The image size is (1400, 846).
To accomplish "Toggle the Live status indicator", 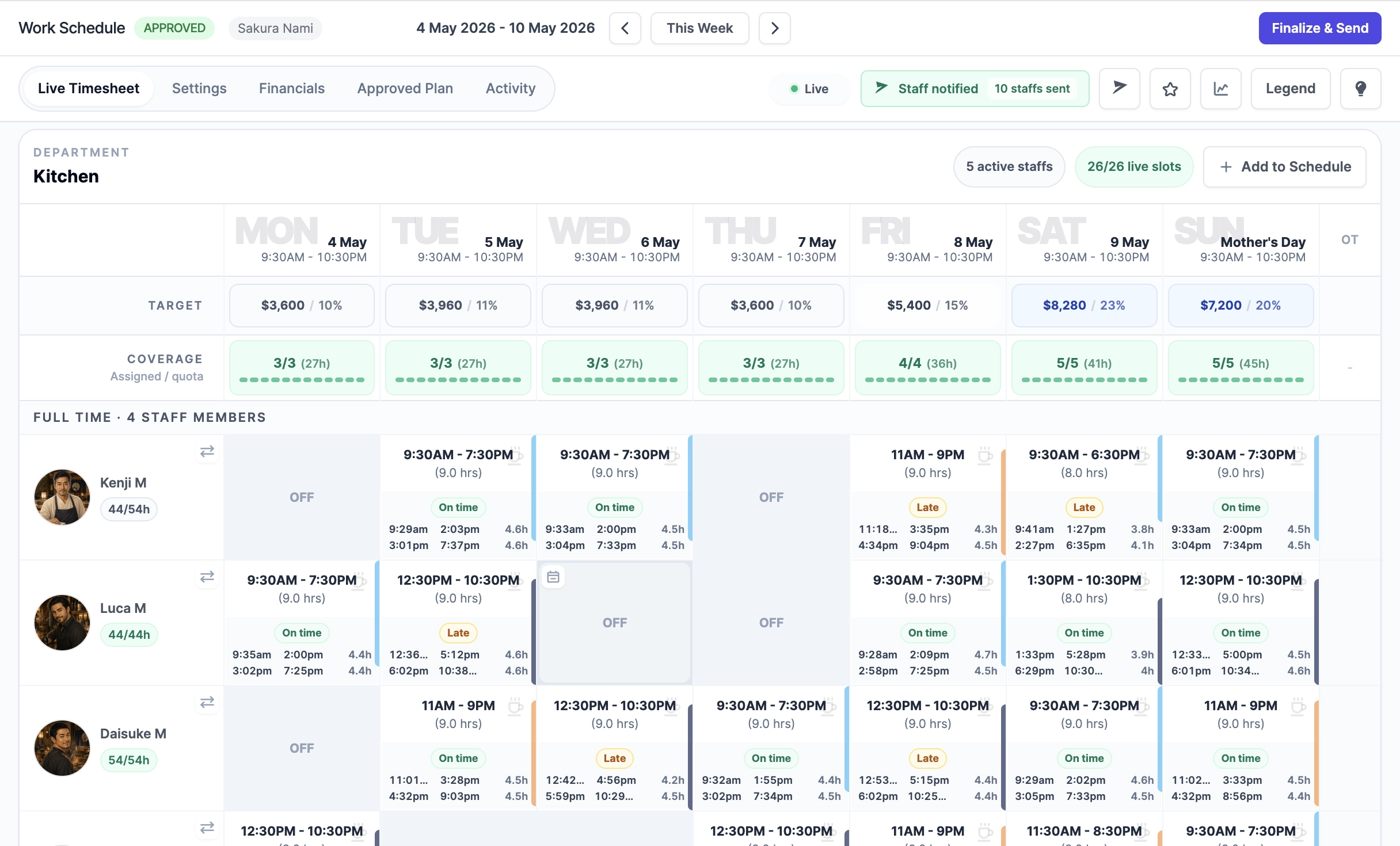I will pos(809,89).
